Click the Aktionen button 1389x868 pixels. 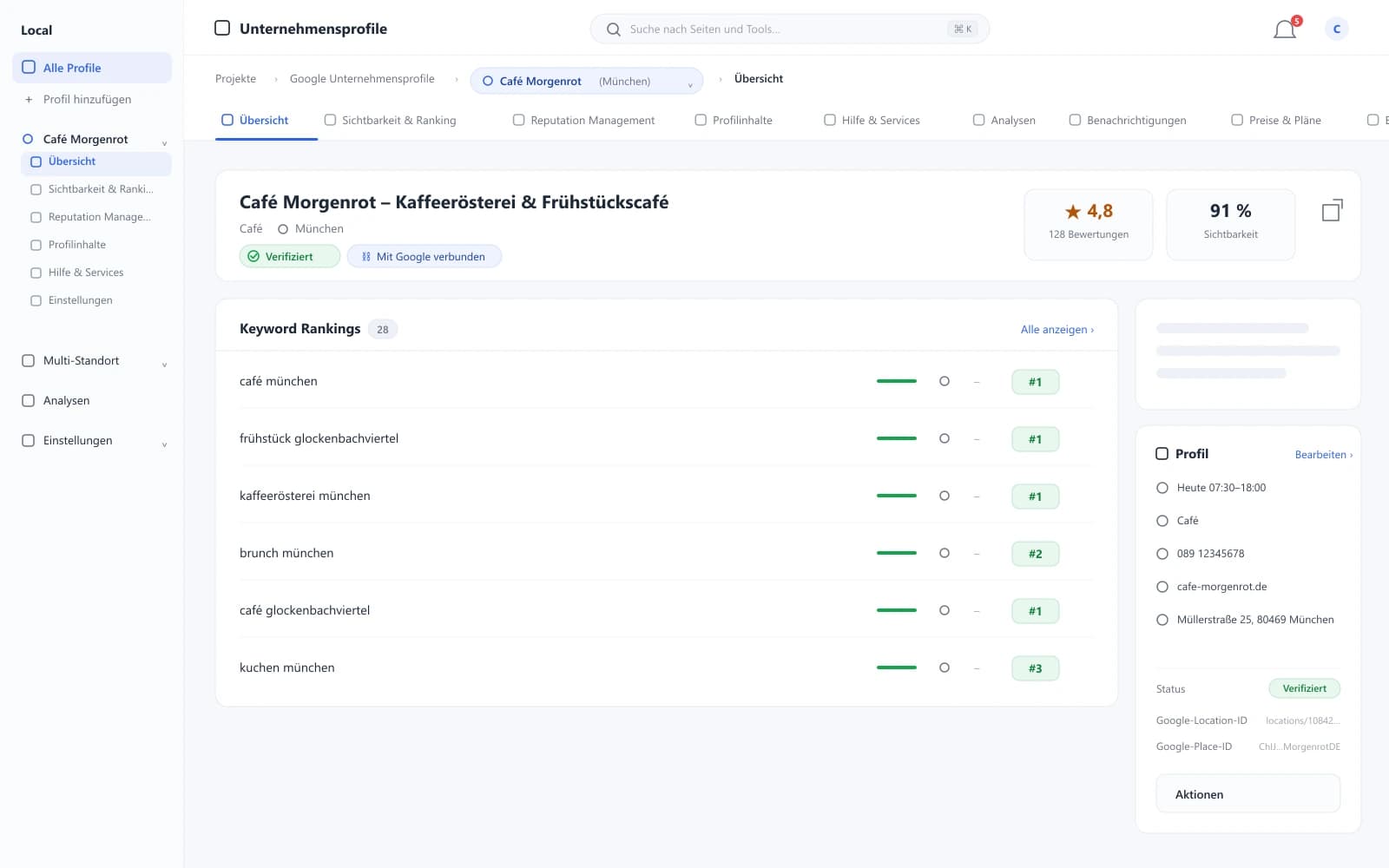click(x=1248, y=794)
